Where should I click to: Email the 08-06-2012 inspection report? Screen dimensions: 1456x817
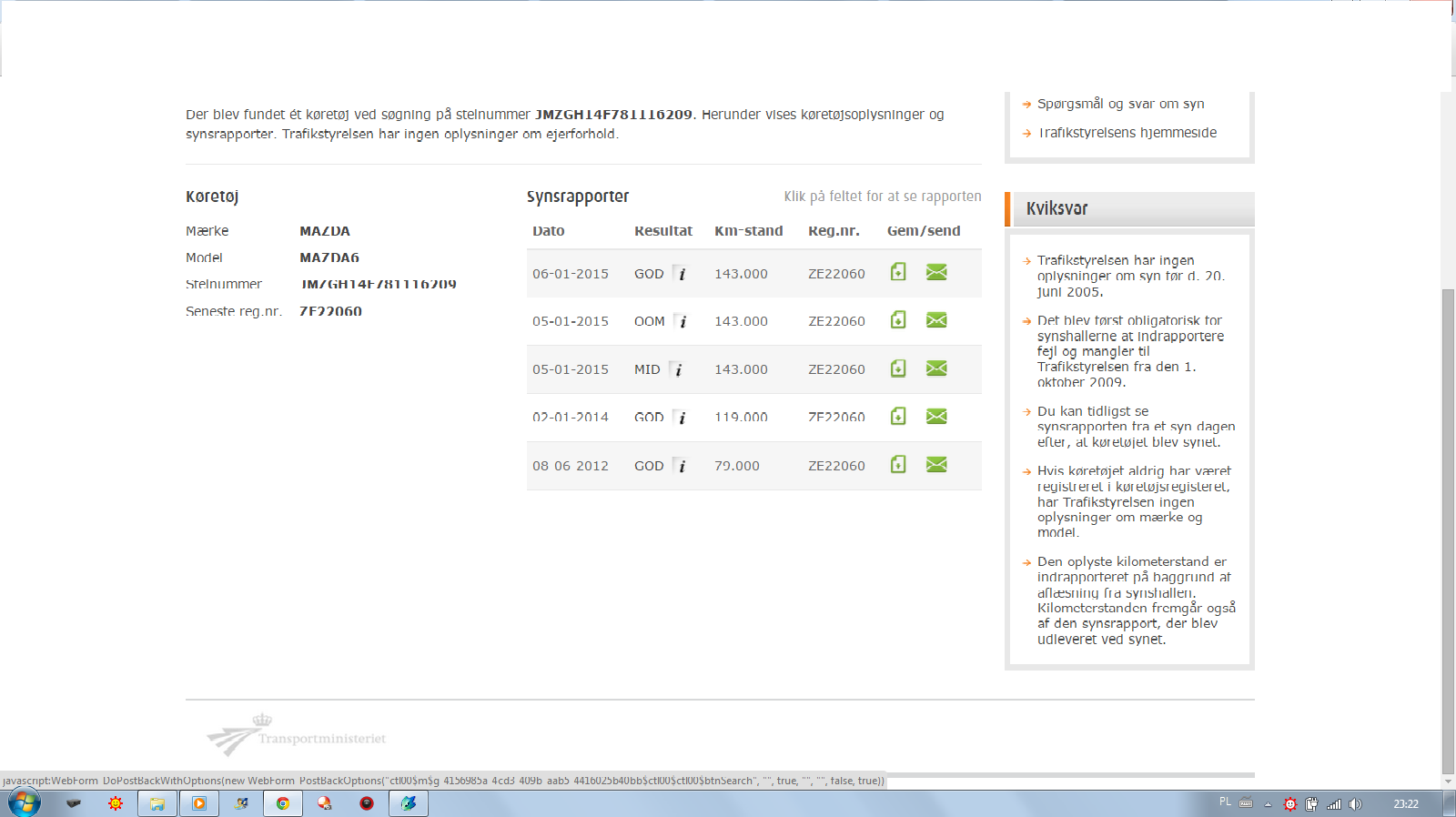click(936, 465)
